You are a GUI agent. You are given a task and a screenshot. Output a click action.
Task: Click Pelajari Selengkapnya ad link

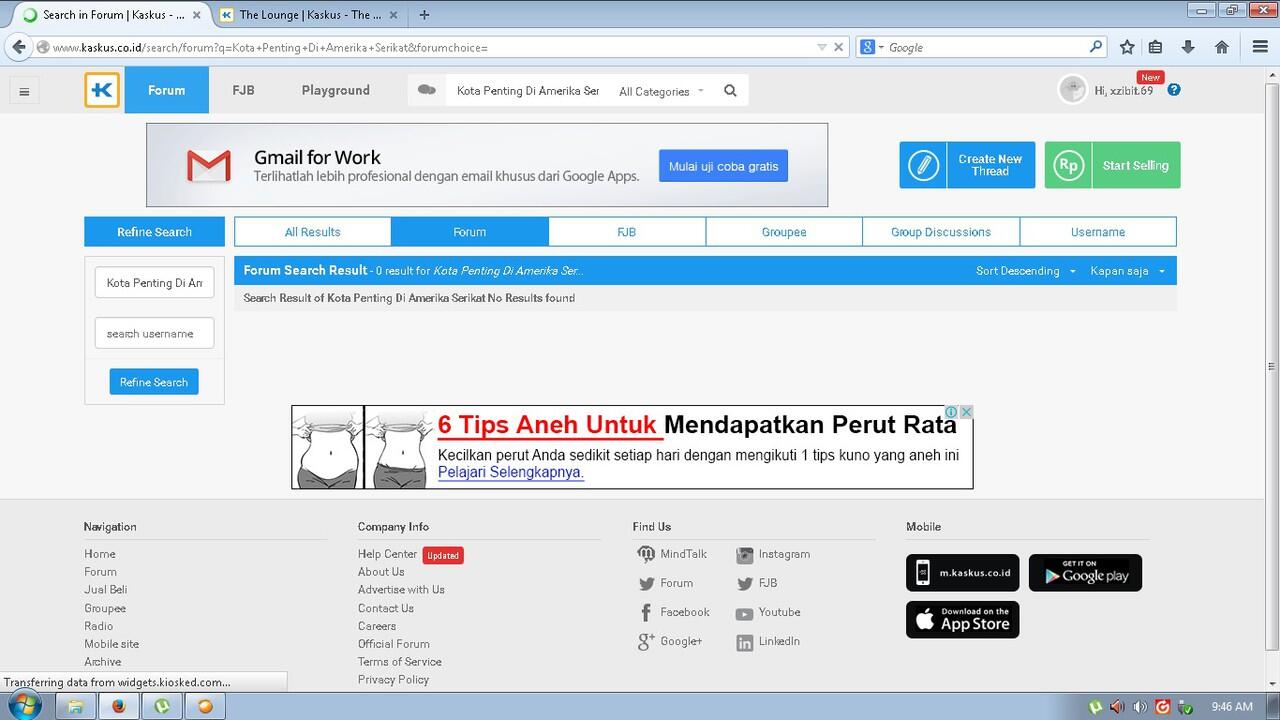point(510,473)
